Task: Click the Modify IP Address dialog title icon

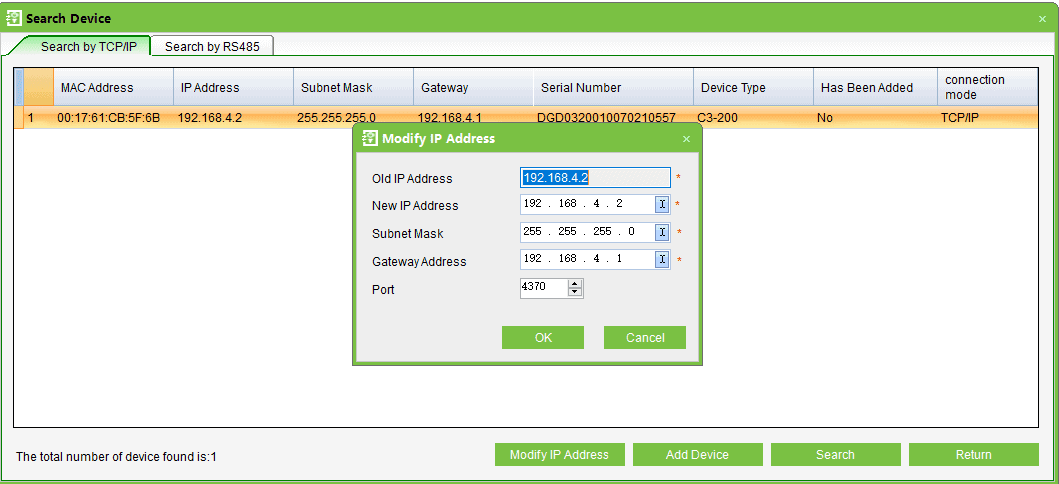Action: pyautogui.click(x=370, y=139)
